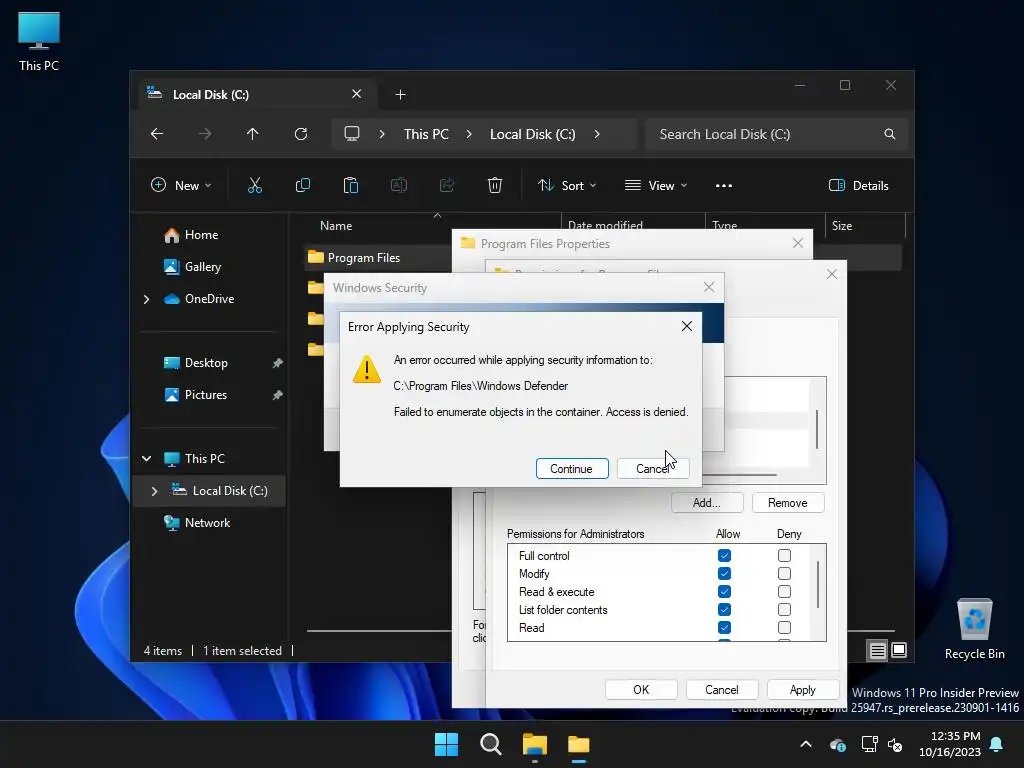Cancel the Error Applying Security dialog
The width and height of the screenshot is (1024, 768).
point(652,468)
